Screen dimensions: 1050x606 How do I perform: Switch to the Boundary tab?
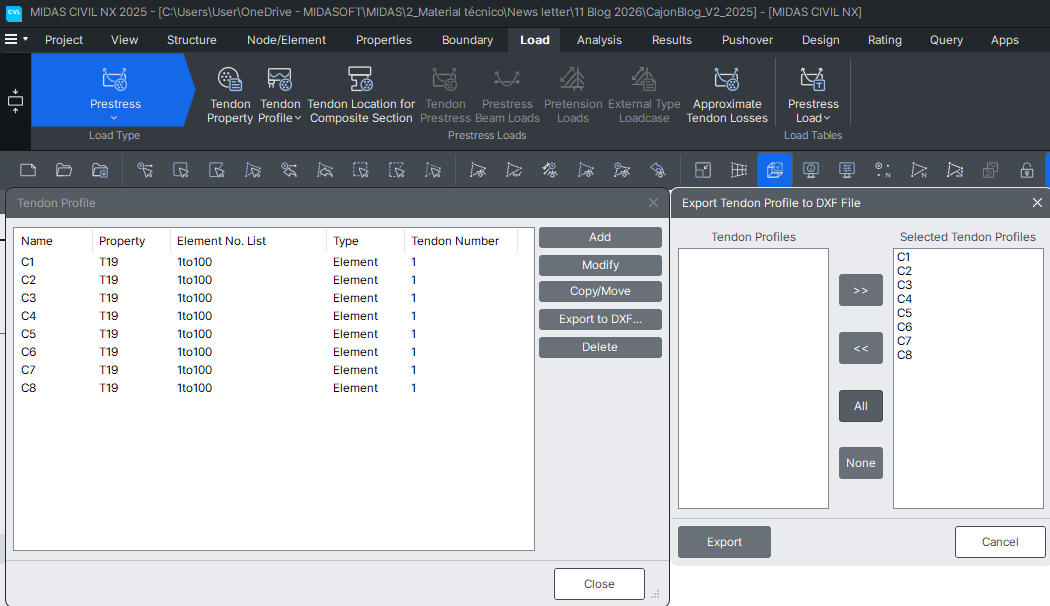[467, 40]
